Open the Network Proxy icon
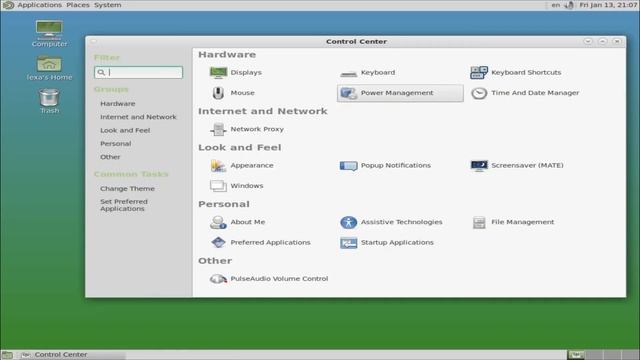640x360 pixels. tap(218, 129)
